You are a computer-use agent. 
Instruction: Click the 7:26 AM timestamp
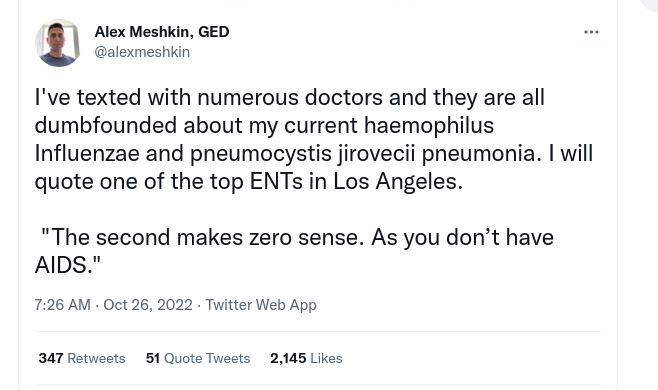(63, 305)
